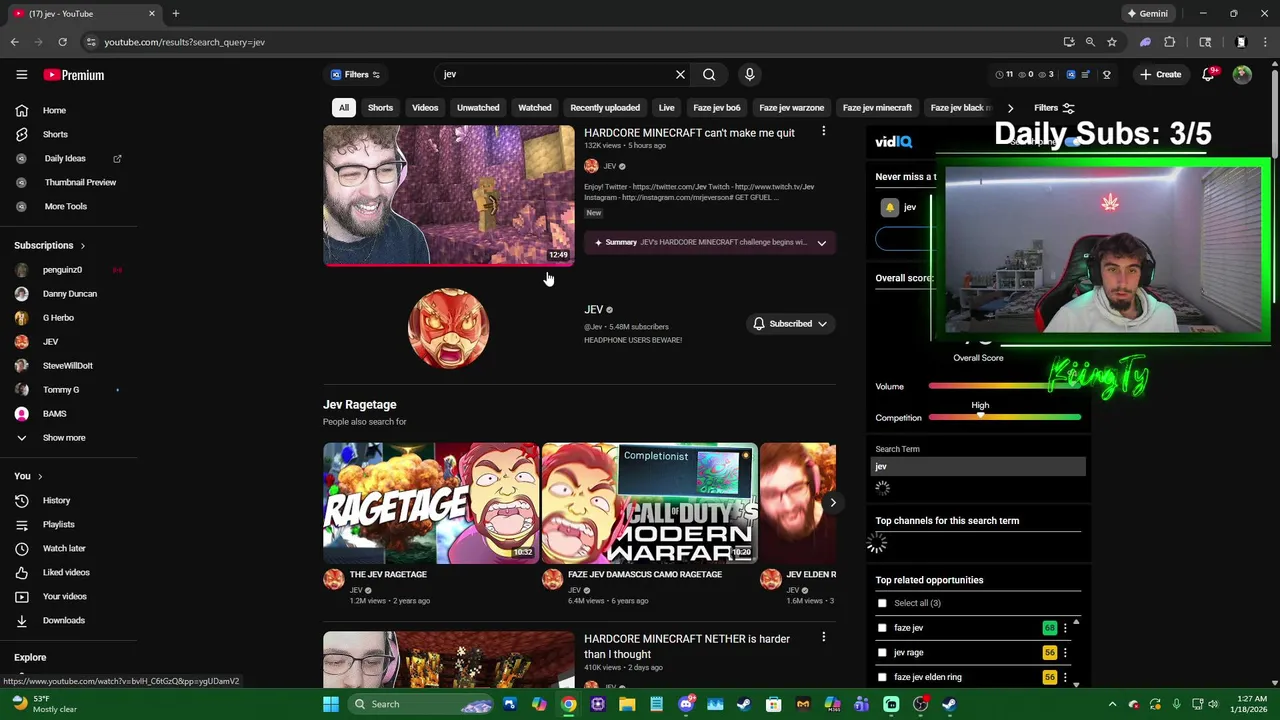Open options for HARDCORE MINECRAFT NETHER video
This screenshot has height=720, width=1280.
(823, 638)
